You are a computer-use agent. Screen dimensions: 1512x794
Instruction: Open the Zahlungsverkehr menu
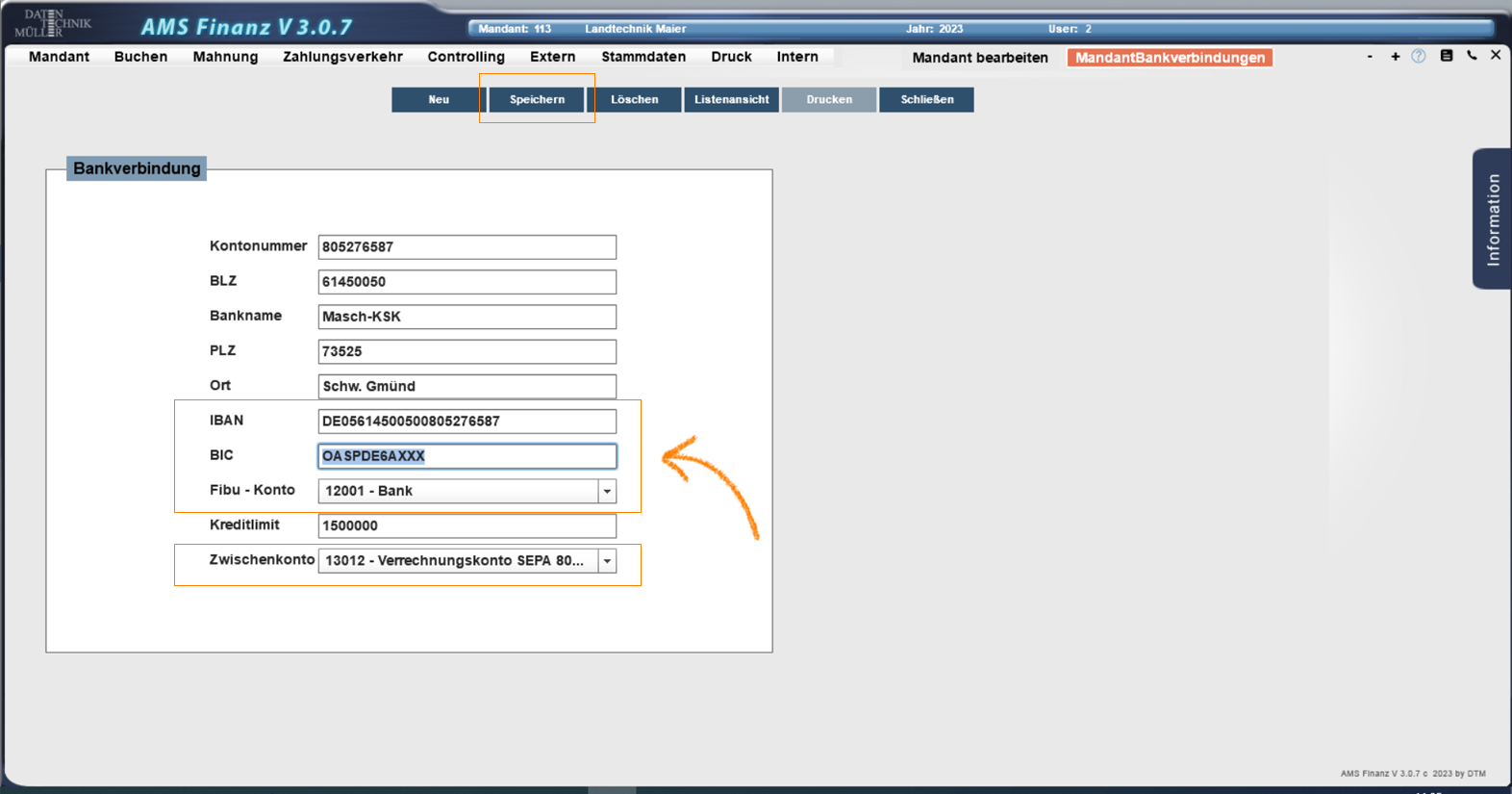(x=342, y=57)
